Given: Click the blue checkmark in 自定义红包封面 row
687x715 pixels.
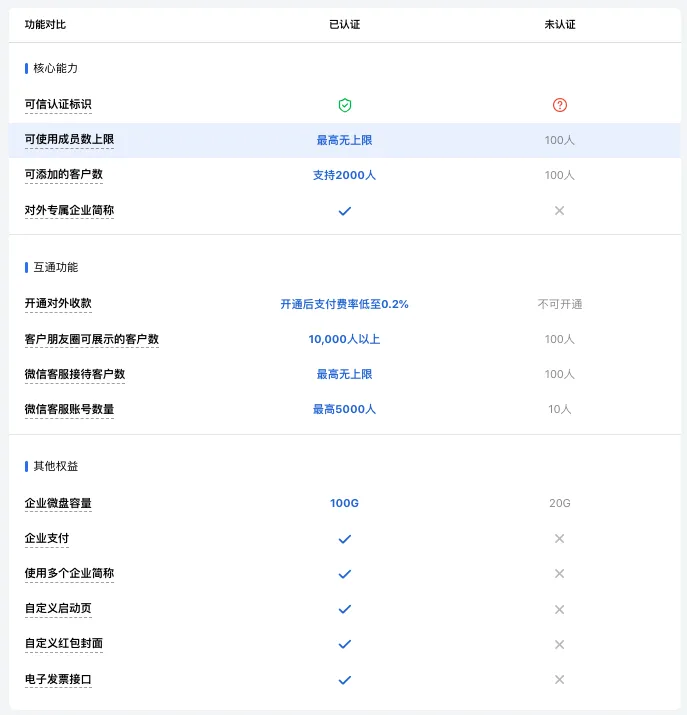Looking at the screenshot, I should (344, 644).
